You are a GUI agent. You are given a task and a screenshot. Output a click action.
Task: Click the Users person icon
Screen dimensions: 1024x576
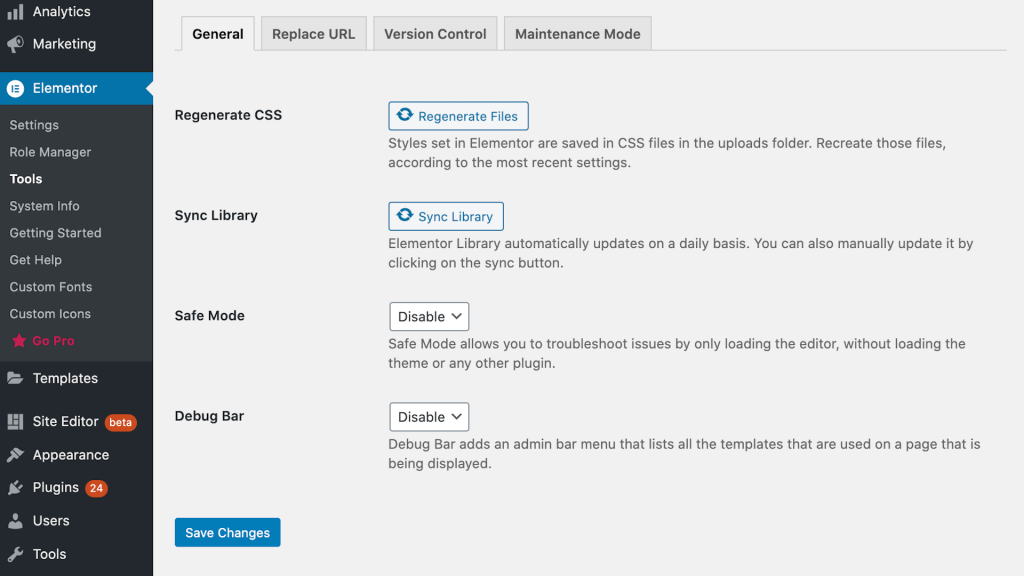[15, 521]
